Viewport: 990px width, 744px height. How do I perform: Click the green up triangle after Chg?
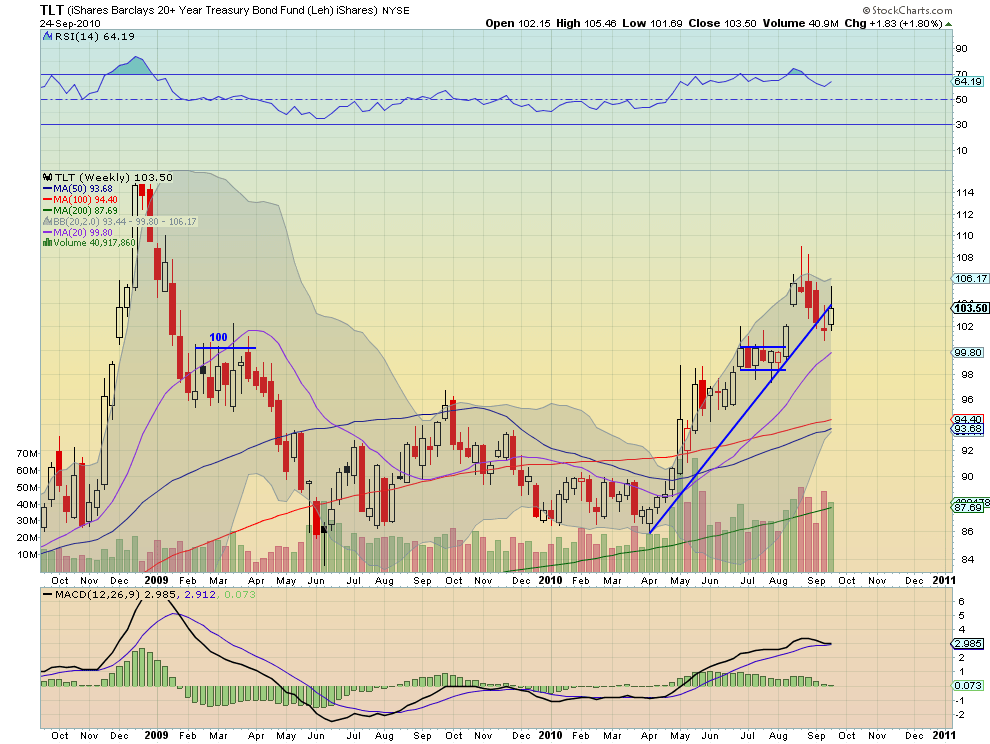948,24
